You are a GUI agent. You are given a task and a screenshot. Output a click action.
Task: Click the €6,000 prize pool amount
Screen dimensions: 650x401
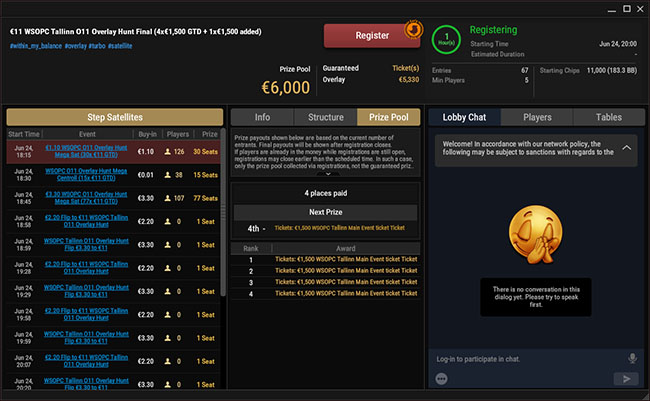tap(286, 87)
